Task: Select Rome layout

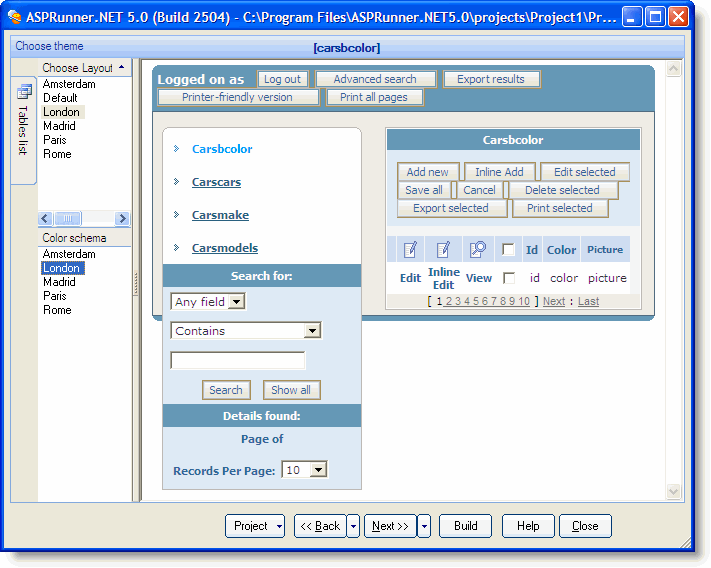Action: click(x=57, y=154)
